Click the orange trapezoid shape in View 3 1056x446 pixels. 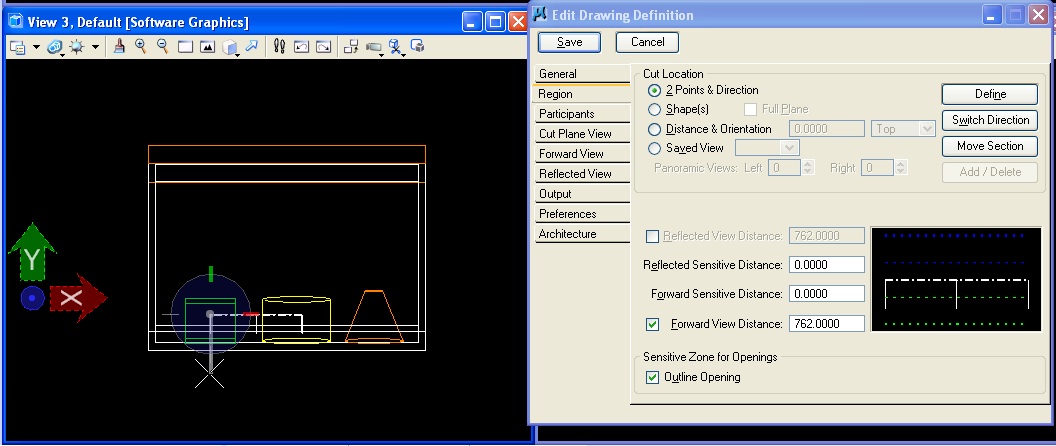[x=374, y=316]
